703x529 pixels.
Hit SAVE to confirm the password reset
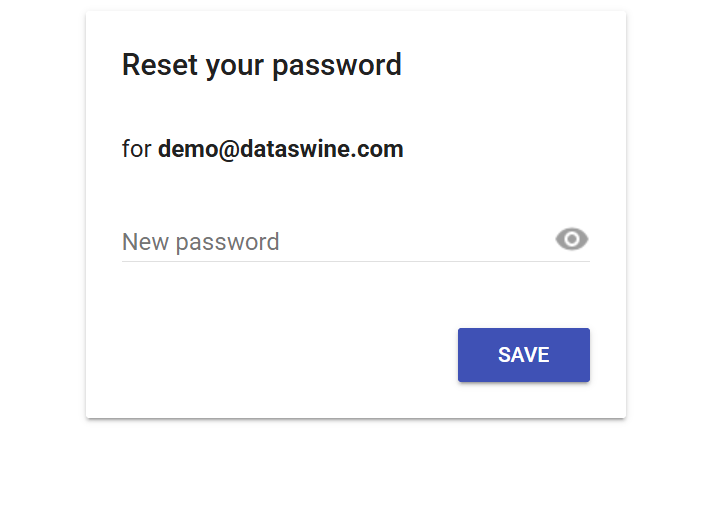point(523,355)
